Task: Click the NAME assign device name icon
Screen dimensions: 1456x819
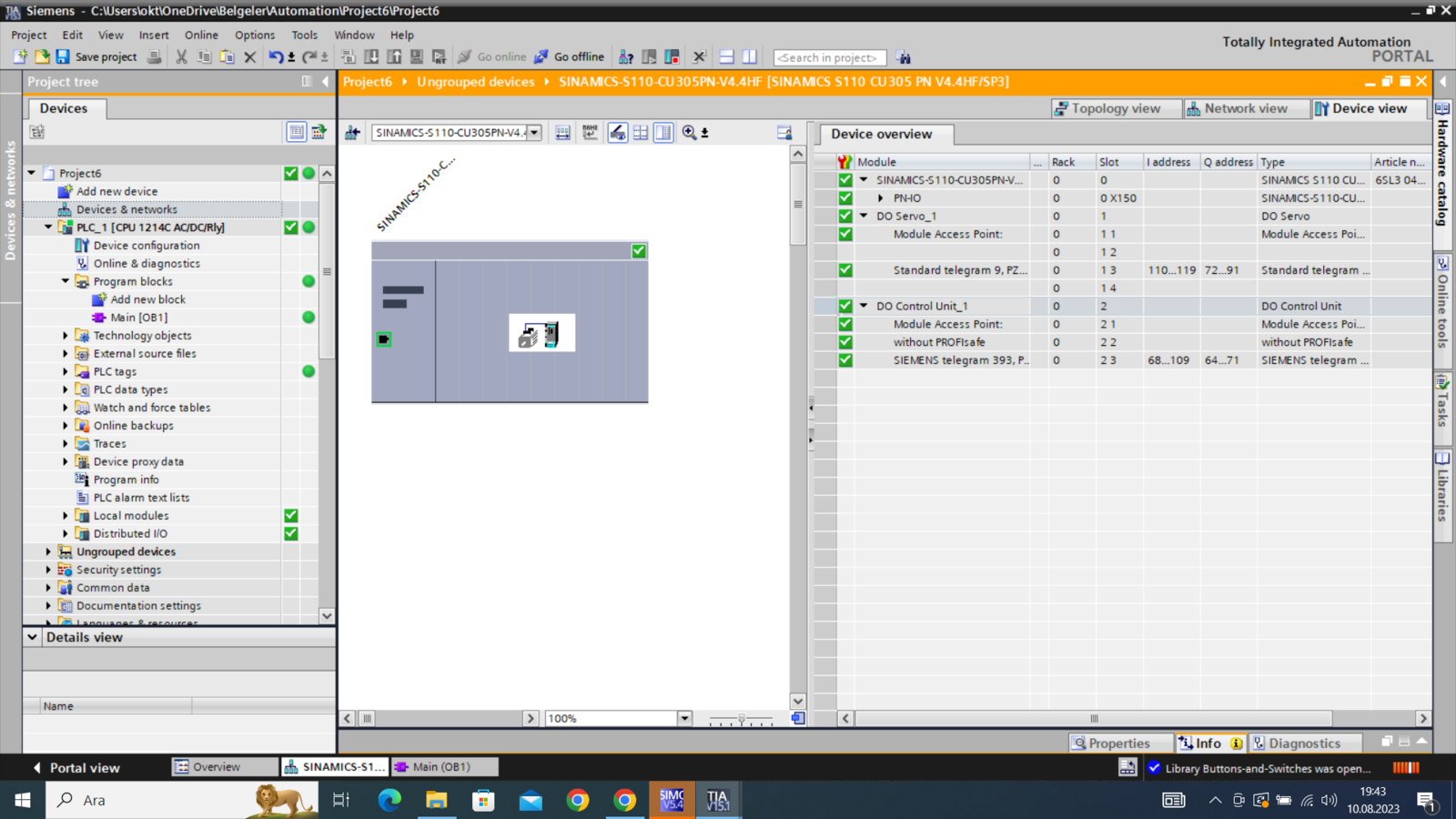Action: pyautogui.click(x=591, y=133)
